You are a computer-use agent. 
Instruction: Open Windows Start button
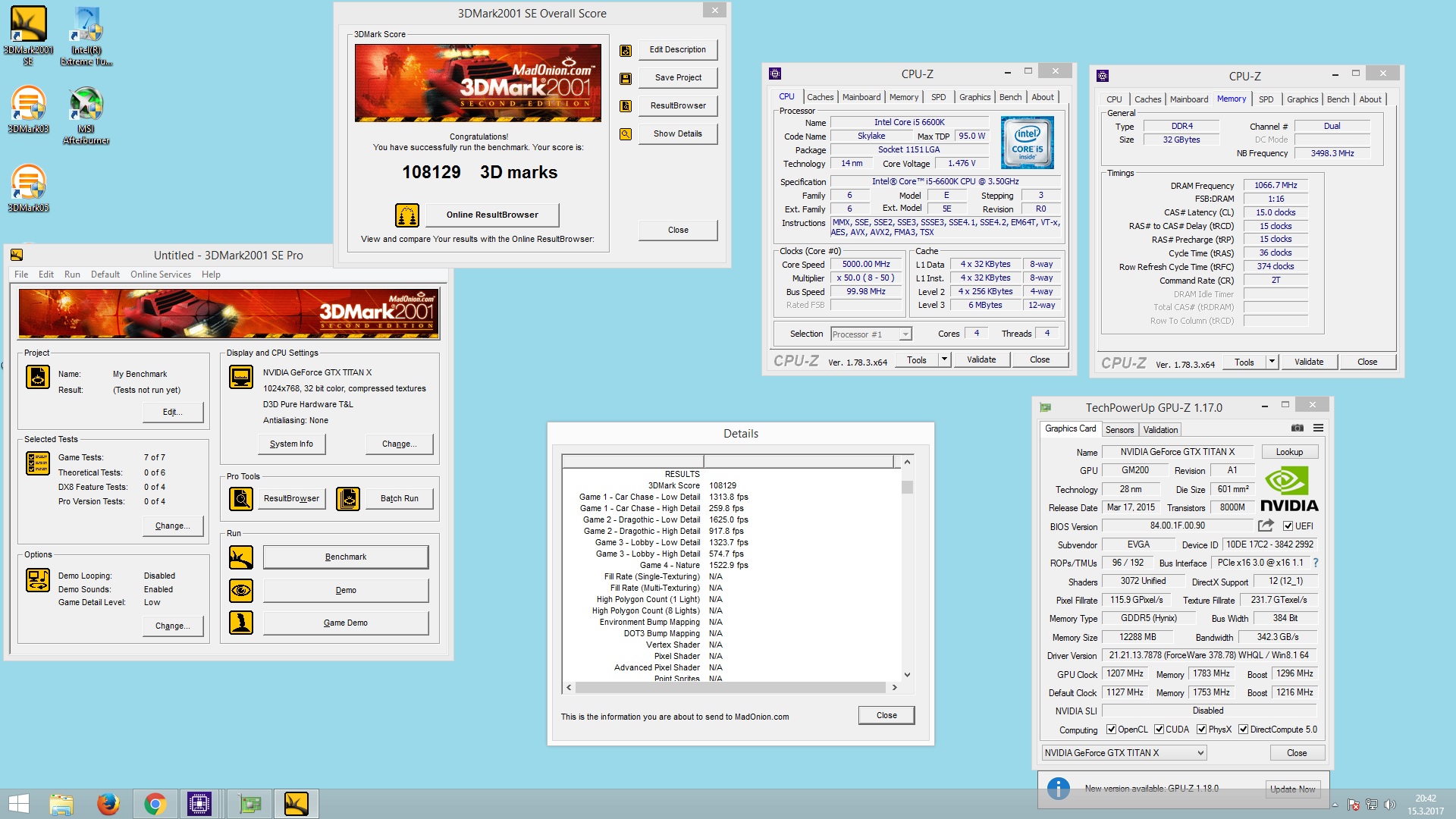point(18,804)
